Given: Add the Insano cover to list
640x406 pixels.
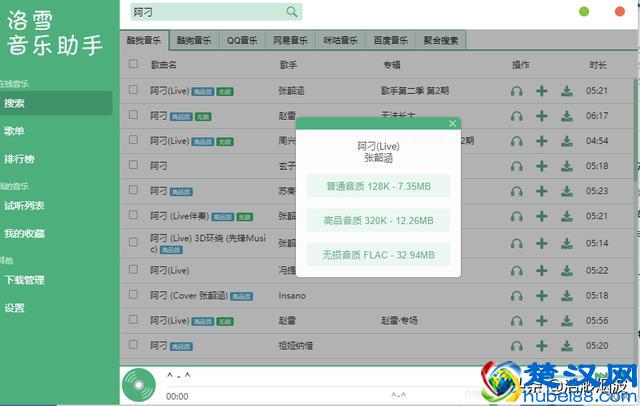Looking at the screenshot, I should click(542, 296).
